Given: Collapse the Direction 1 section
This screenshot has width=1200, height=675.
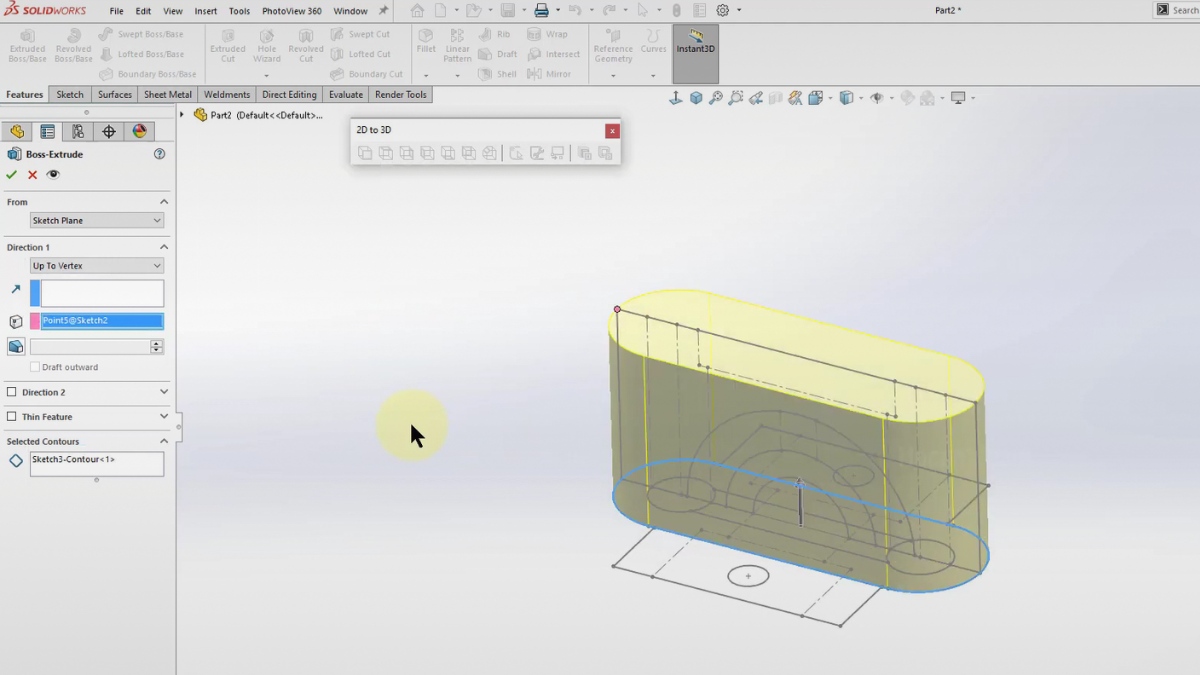Looking at the screenshot, I should 164,247.
